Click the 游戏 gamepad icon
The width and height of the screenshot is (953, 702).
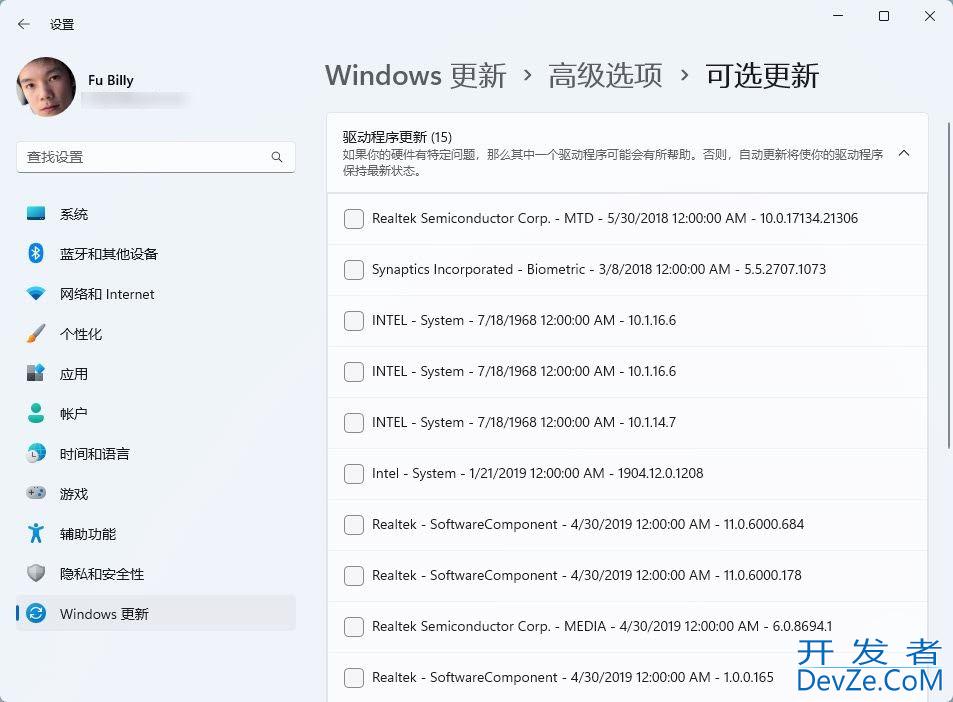(36, 493)
